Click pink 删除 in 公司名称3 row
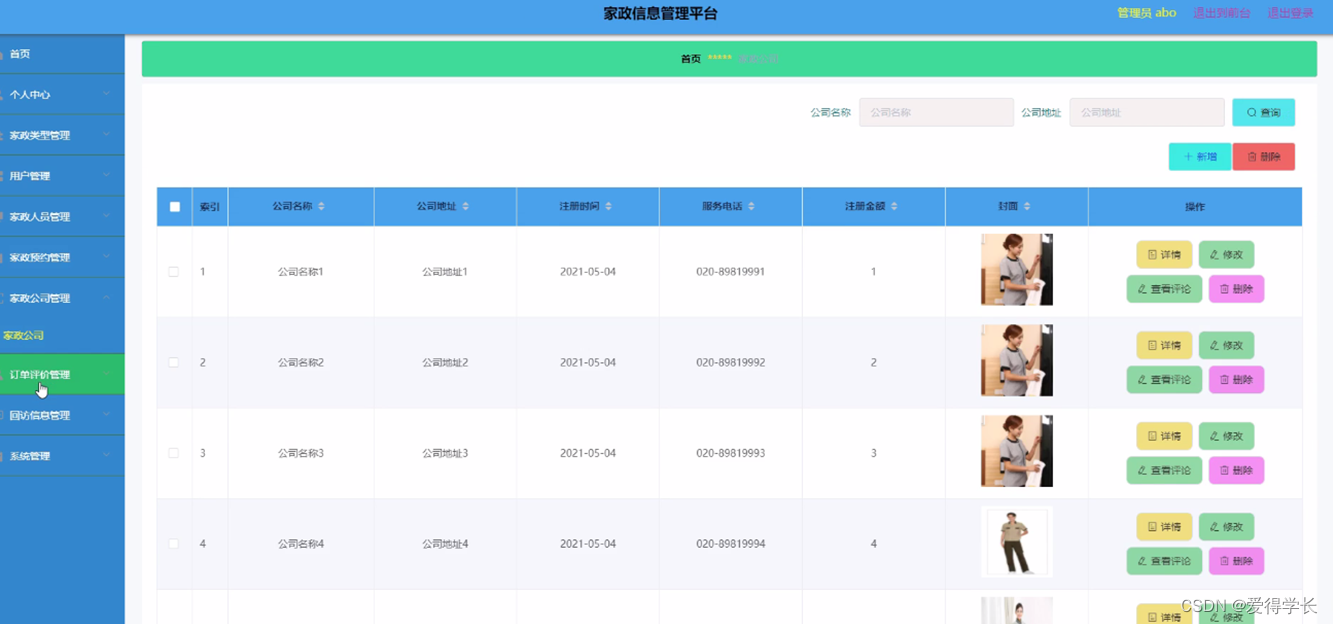The image size is (1333, 624). coord(1236,470)
